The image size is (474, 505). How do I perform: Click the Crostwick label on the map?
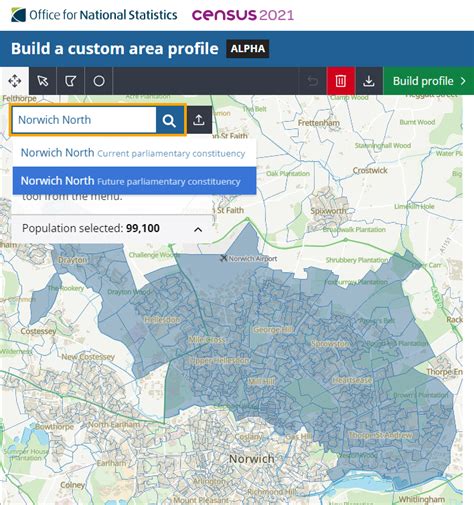pyautogui.click(x=370, y=170)
